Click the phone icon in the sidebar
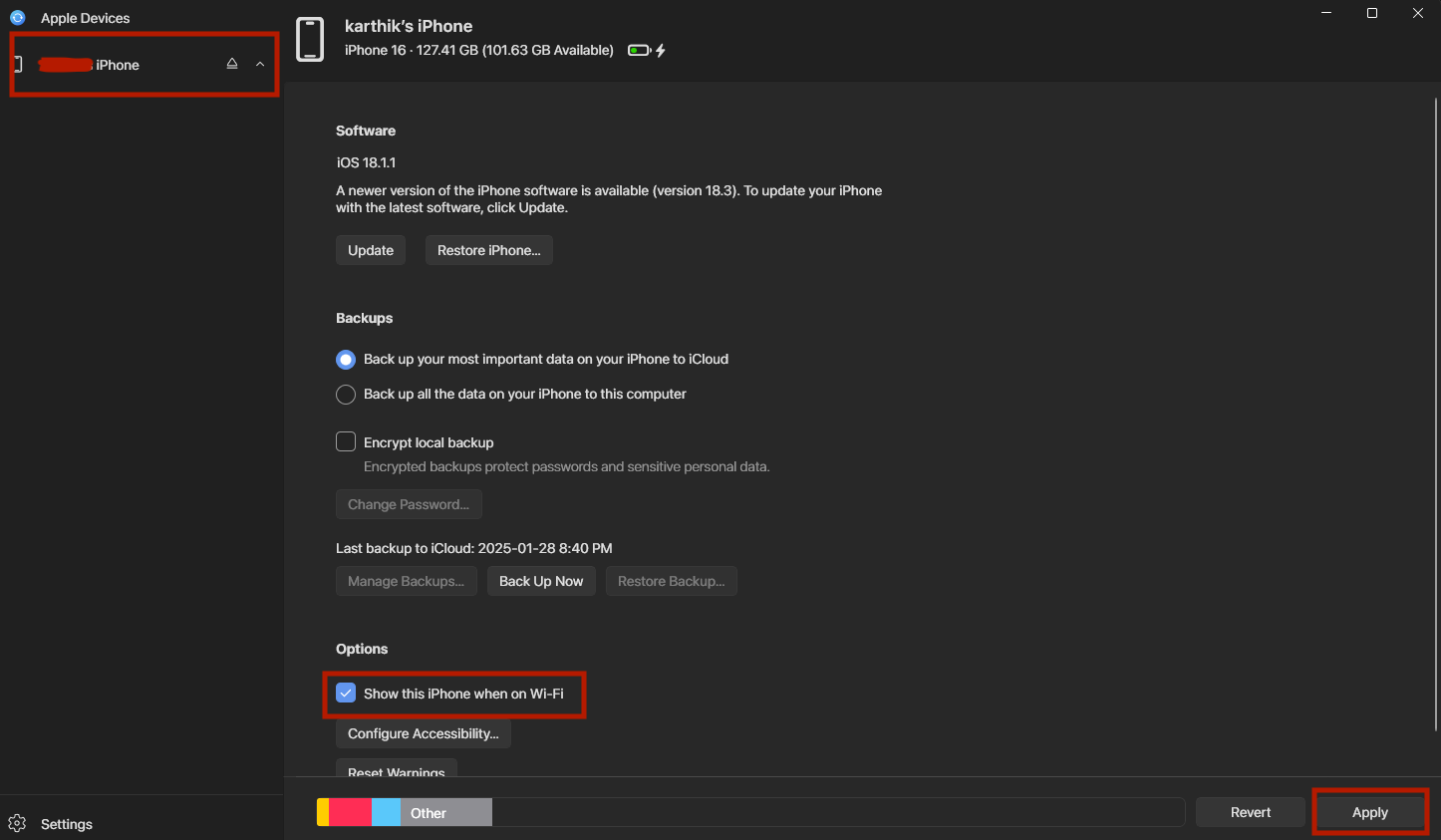 [x=17, y=64]
